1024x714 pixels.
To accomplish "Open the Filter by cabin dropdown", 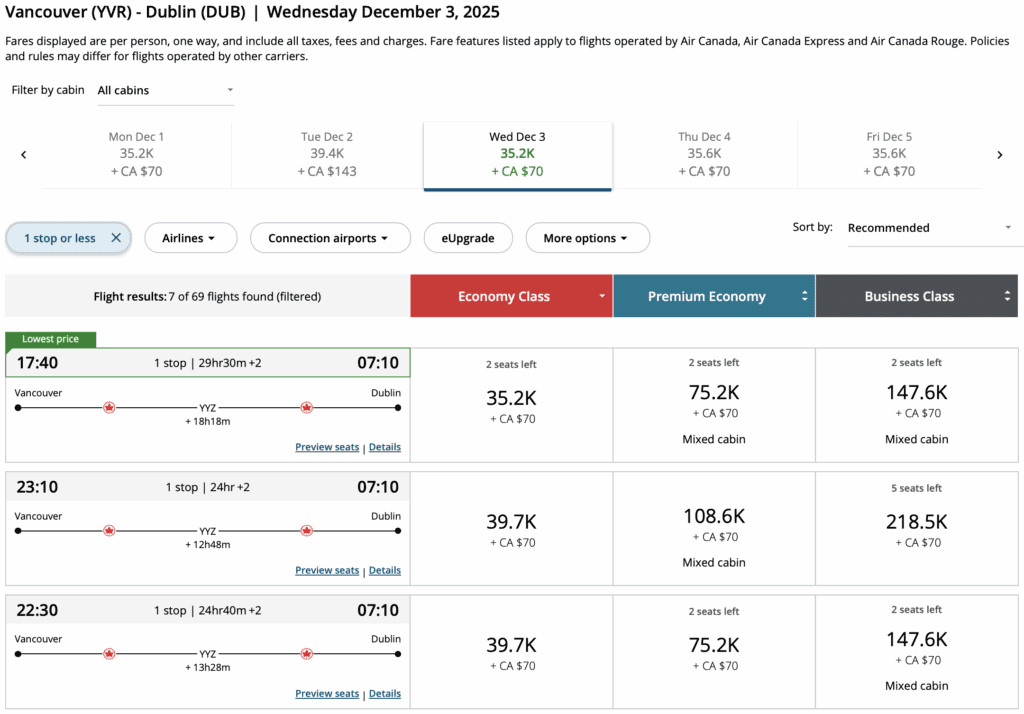I will (165, 91).
